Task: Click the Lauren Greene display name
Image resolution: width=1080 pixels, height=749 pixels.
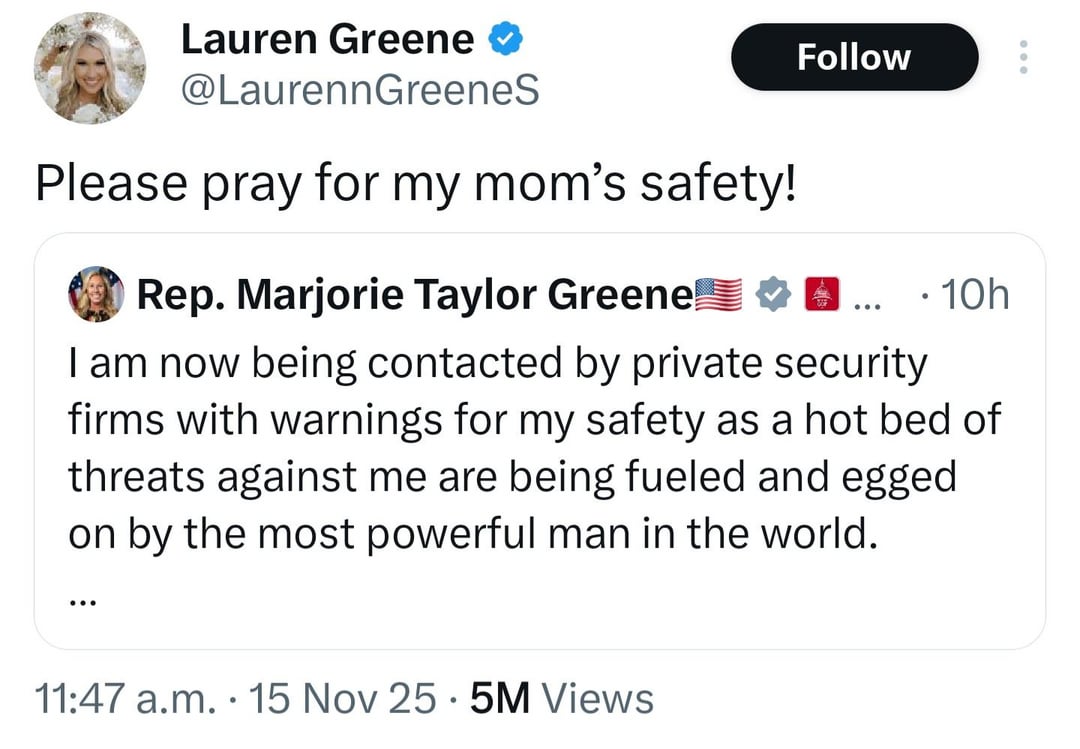Action: click(327, 40)
